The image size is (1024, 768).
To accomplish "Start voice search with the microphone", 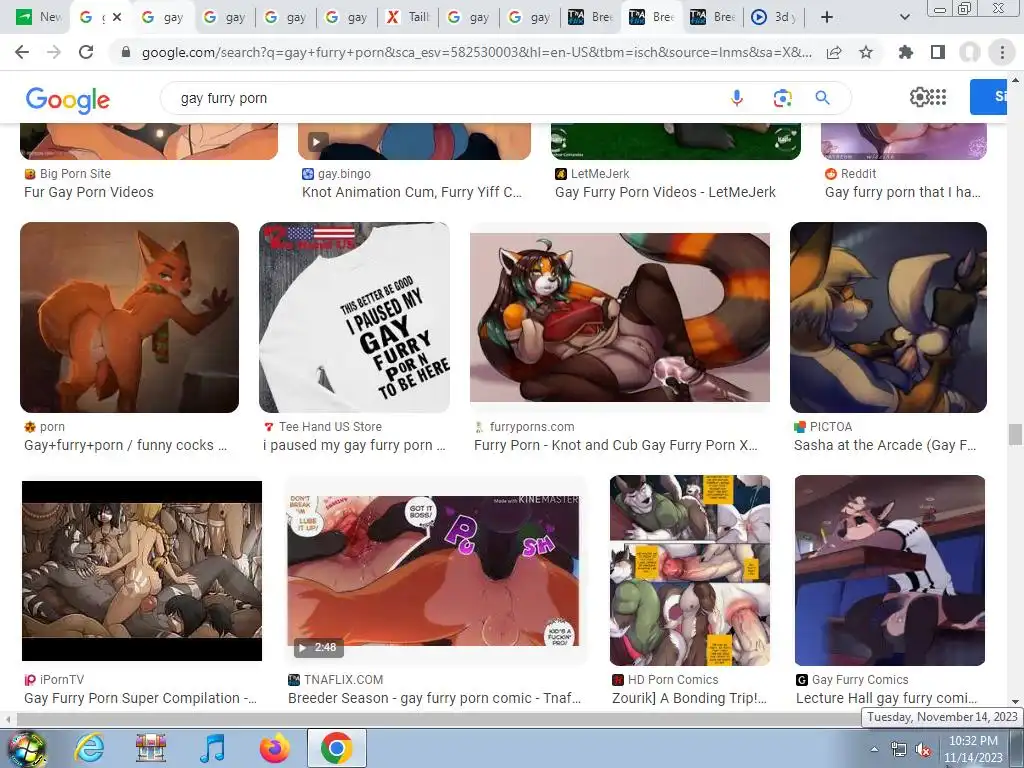I will coord(737,98).
